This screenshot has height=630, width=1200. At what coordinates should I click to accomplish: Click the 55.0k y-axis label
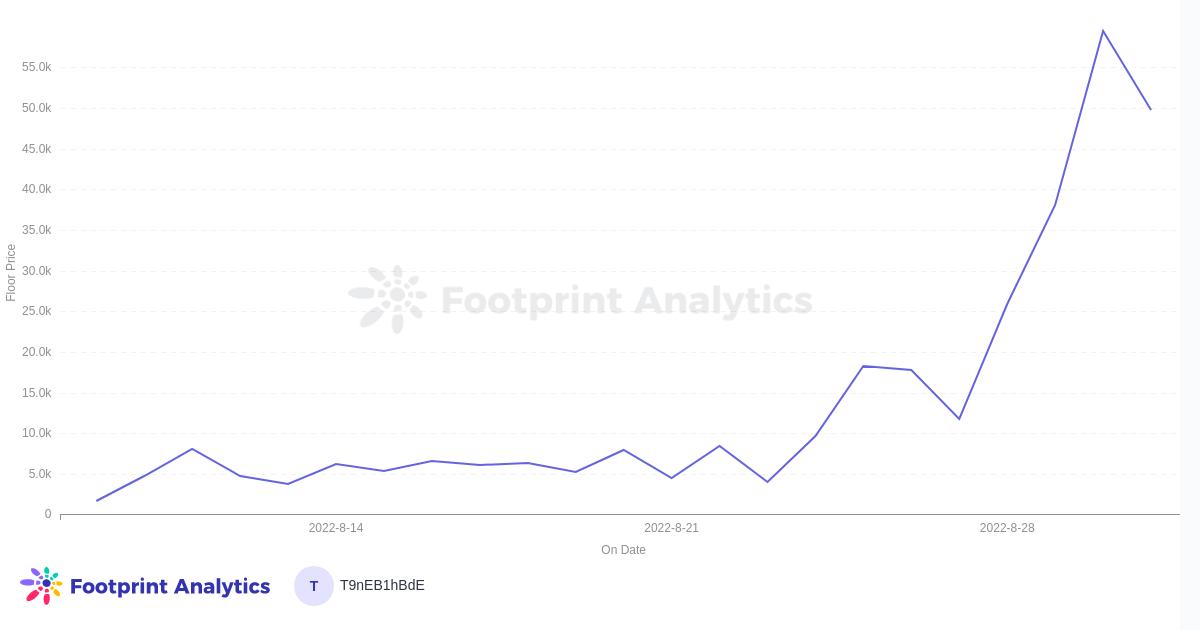(x=36, y=67)
